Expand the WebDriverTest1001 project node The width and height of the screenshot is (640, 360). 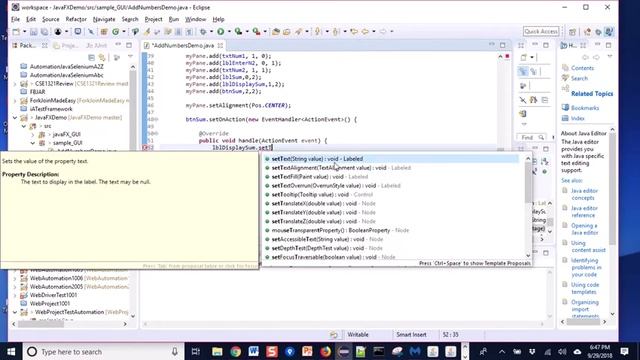[15, 295]
